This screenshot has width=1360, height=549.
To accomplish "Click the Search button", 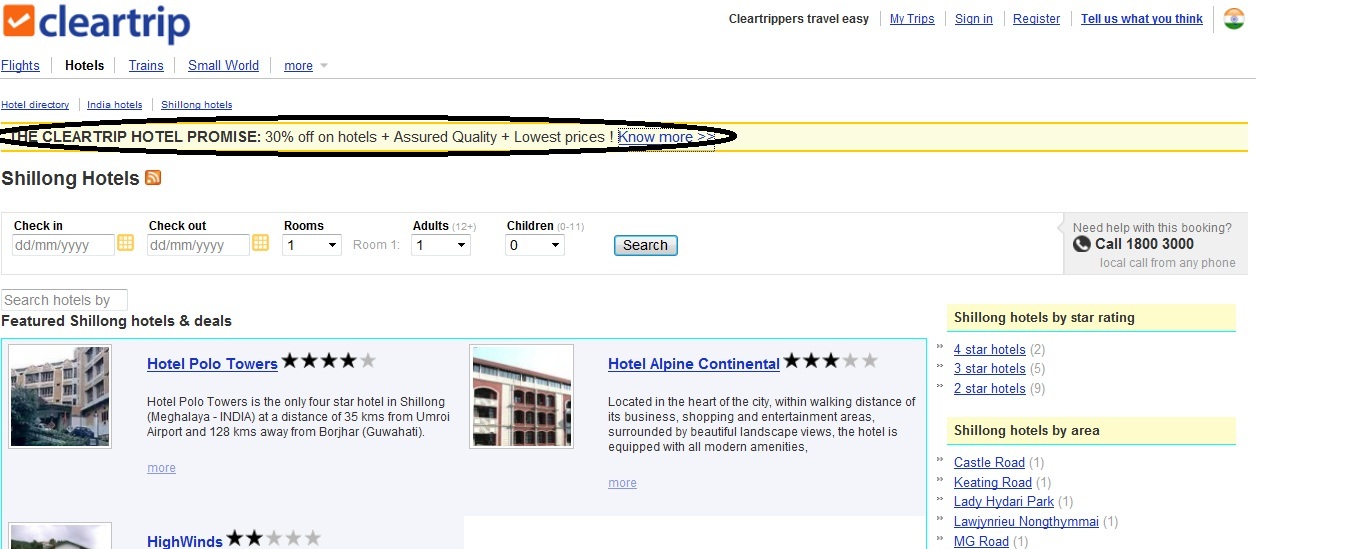I will pyautogui.click(x=645, y=245).
